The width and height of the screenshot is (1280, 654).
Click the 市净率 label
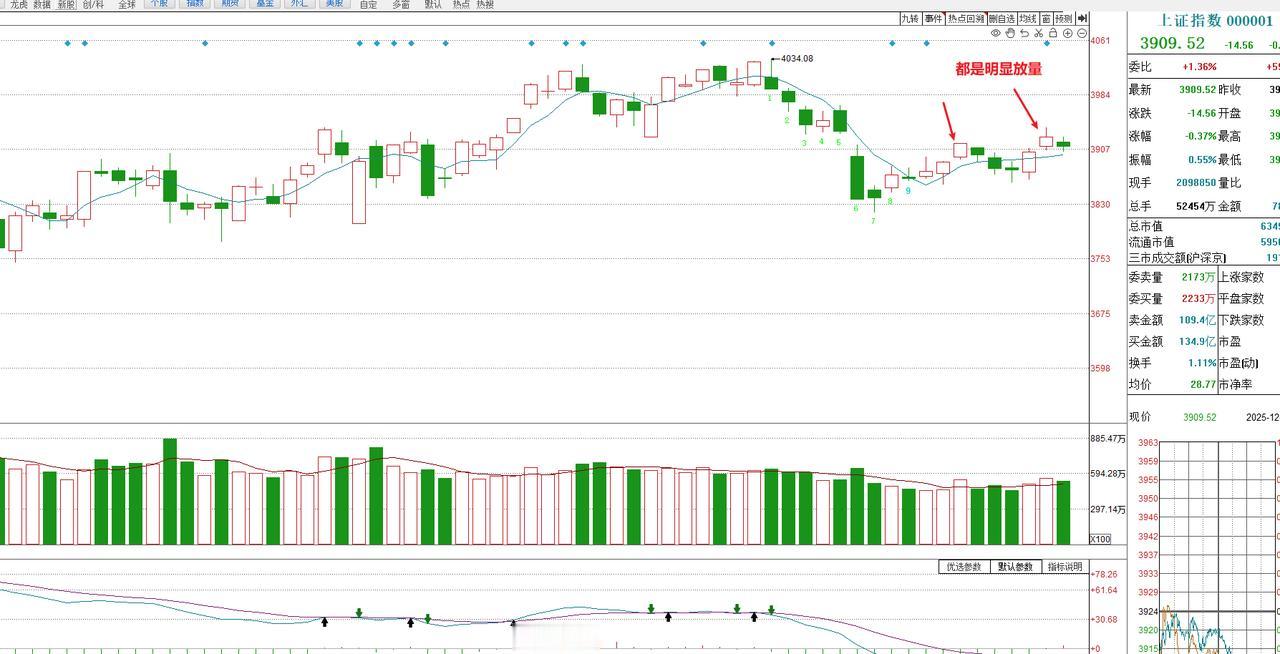(1235, 384)
